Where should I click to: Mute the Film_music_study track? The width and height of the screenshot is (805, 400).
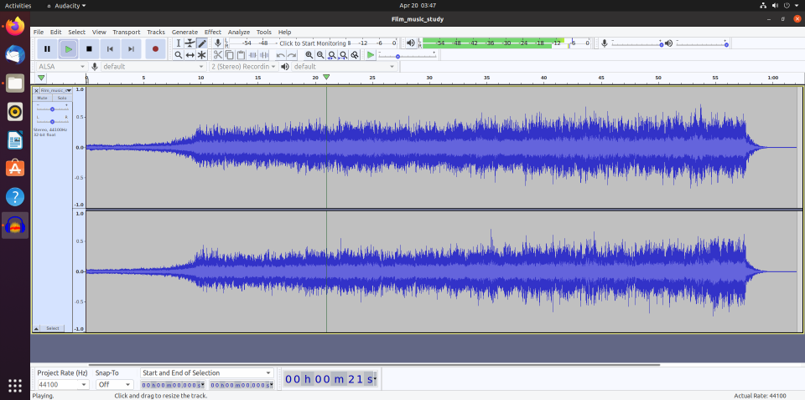[x=43, y=98]
